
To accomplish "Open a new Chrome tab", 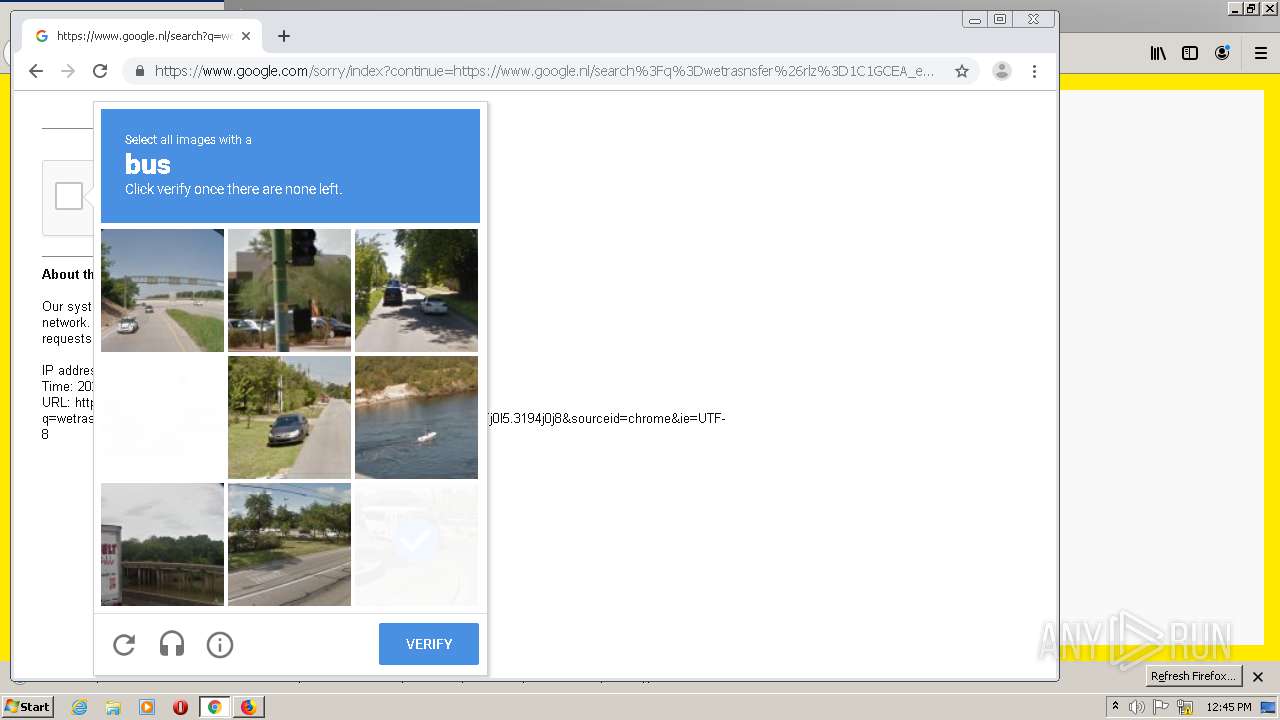I will 284,36.
